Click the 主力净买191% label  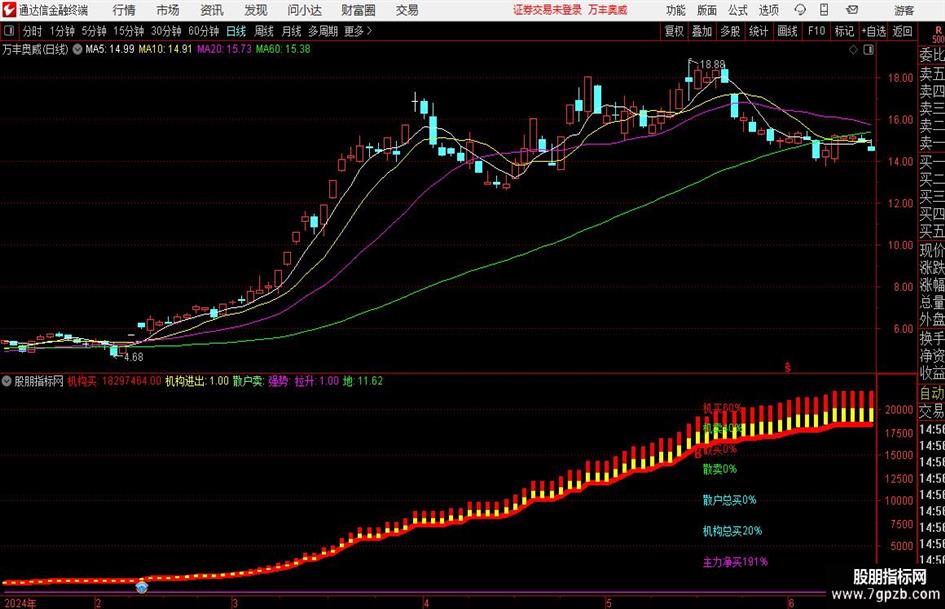[735, 562]
